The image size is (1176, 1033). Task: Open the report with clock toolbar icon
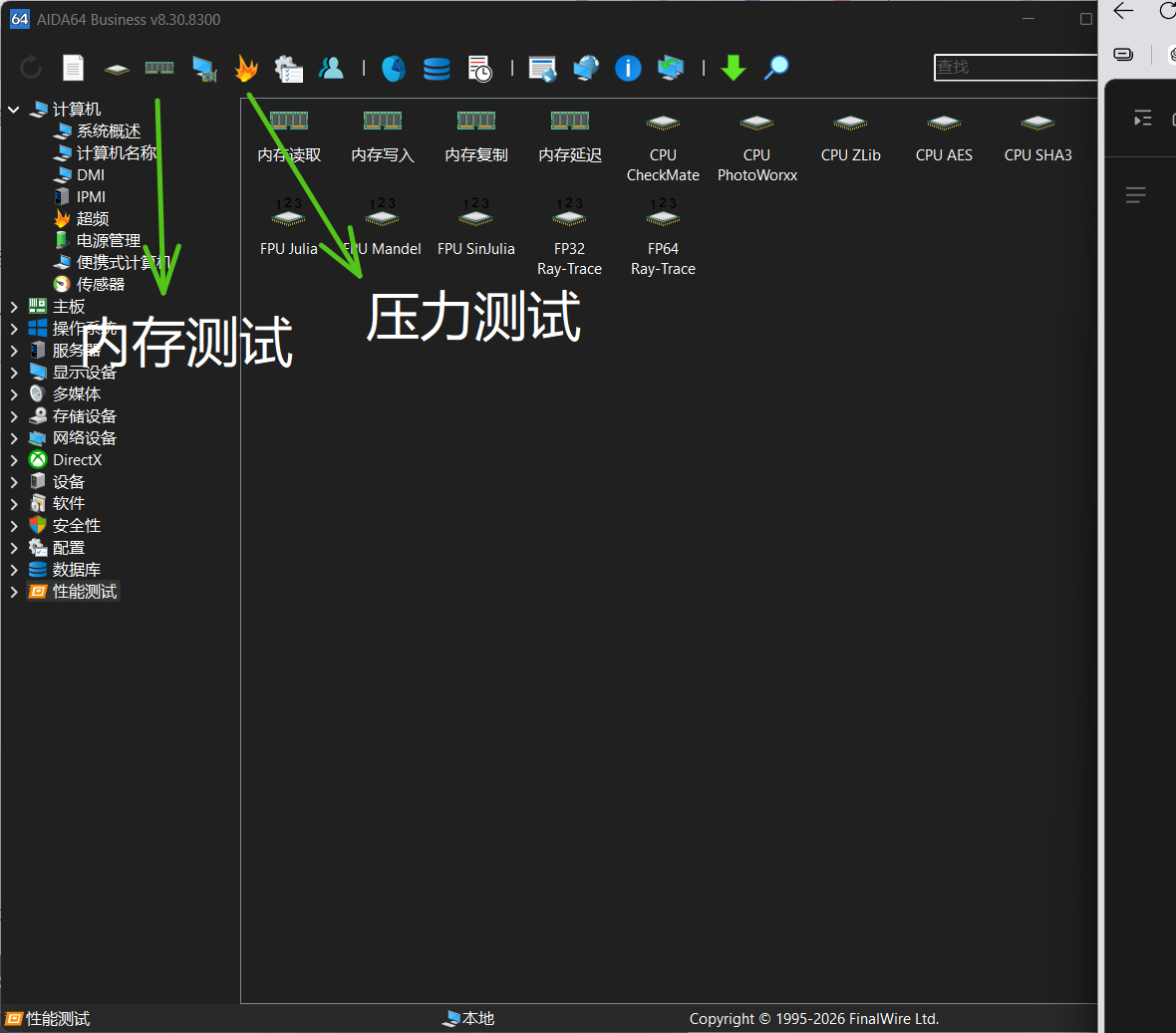coord(479,68)
